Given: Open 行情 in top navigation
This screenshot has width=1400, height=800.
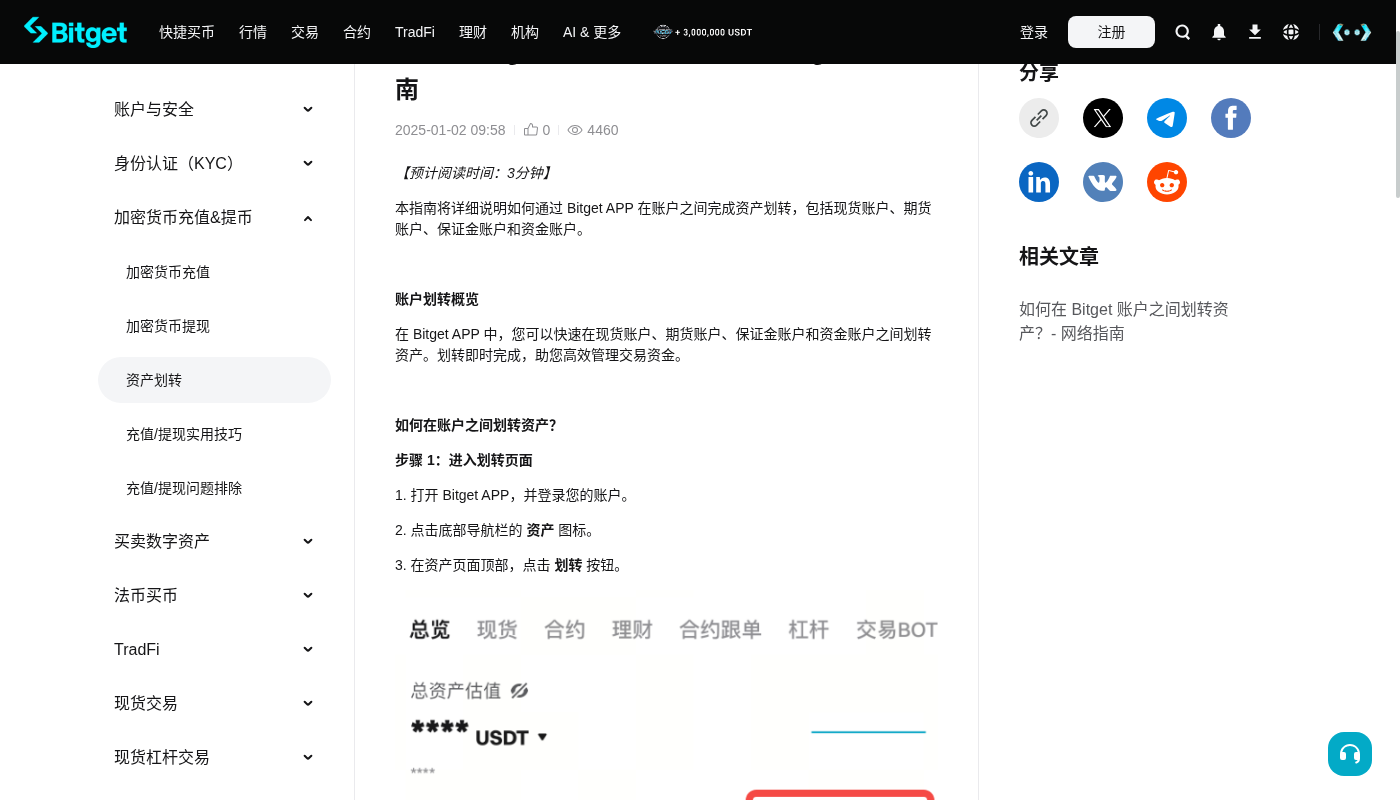Looking at the screenshot, I should (253, 32).
